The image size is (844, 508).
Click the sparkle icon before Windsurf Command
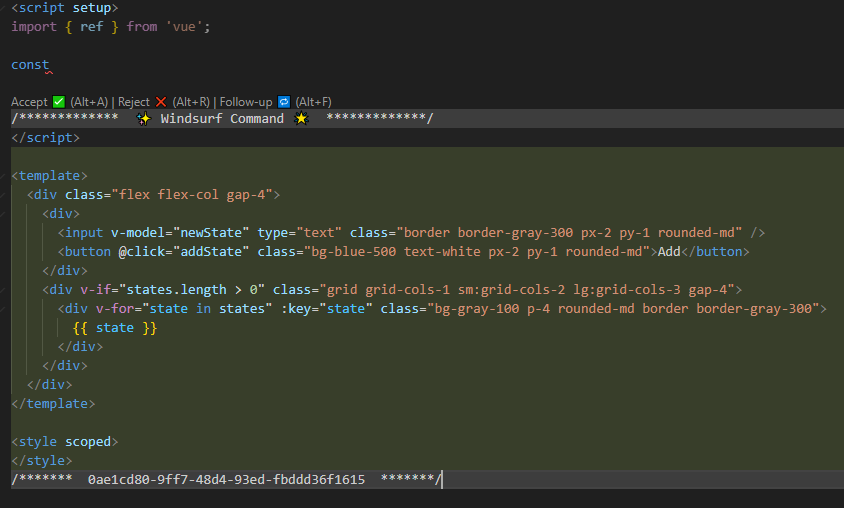point(143,119)
